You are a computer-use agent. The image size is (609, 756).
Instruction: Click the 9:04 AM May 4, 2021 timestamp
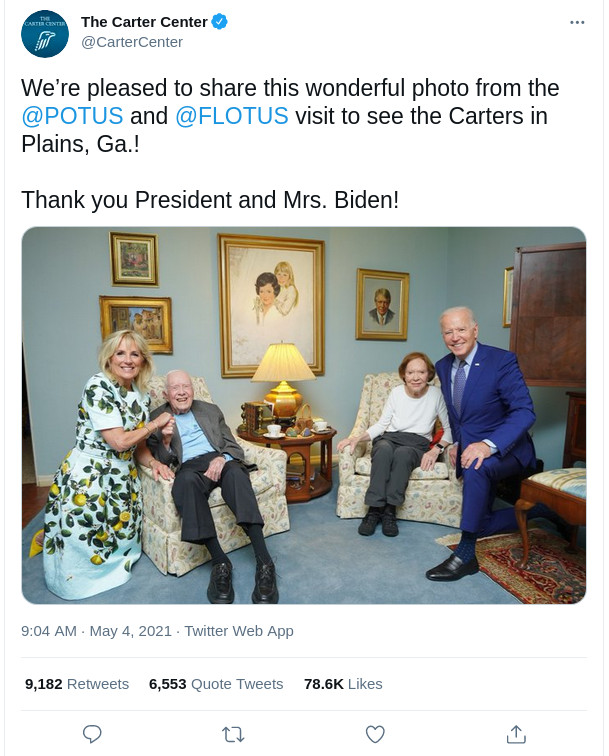95,631
